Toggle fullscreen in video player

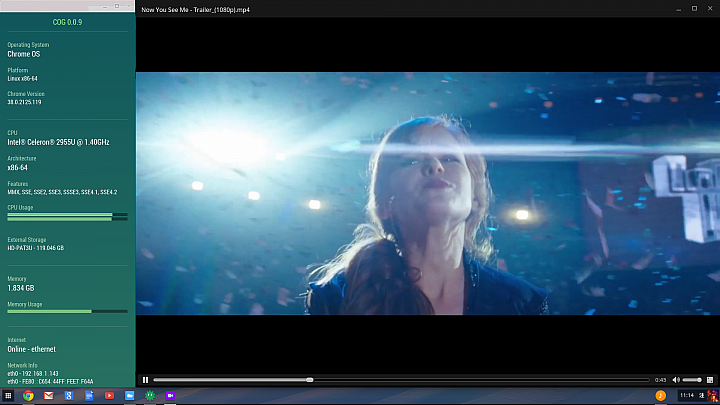point(710,380)
